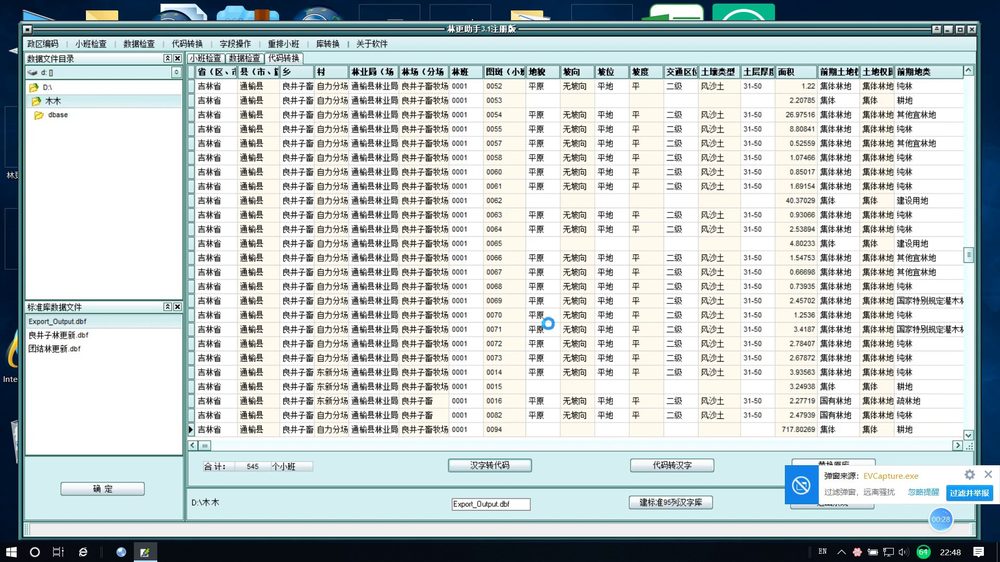Viewport: 1000px width, 562px height.
Task: Open Cortana search circle on taskbar
Action: [x=34, y=552]
